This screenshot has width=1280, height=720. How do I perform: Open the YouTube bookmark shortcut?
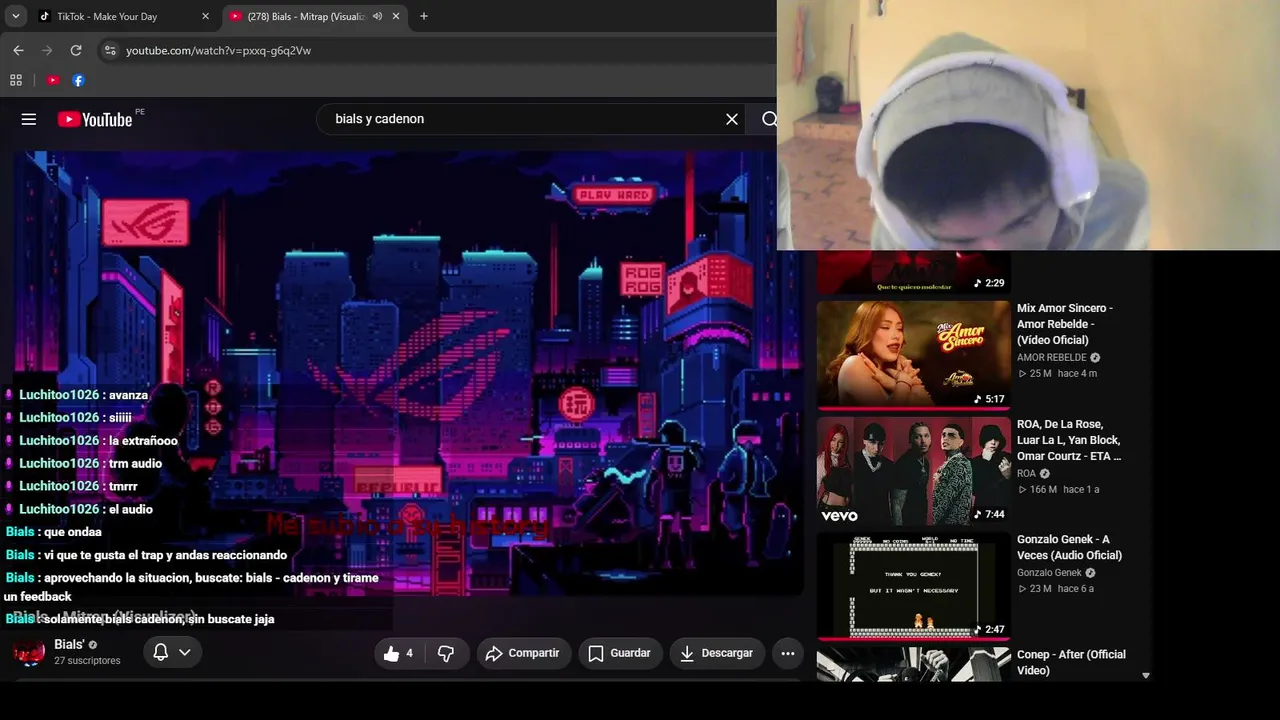pos(53,80)
